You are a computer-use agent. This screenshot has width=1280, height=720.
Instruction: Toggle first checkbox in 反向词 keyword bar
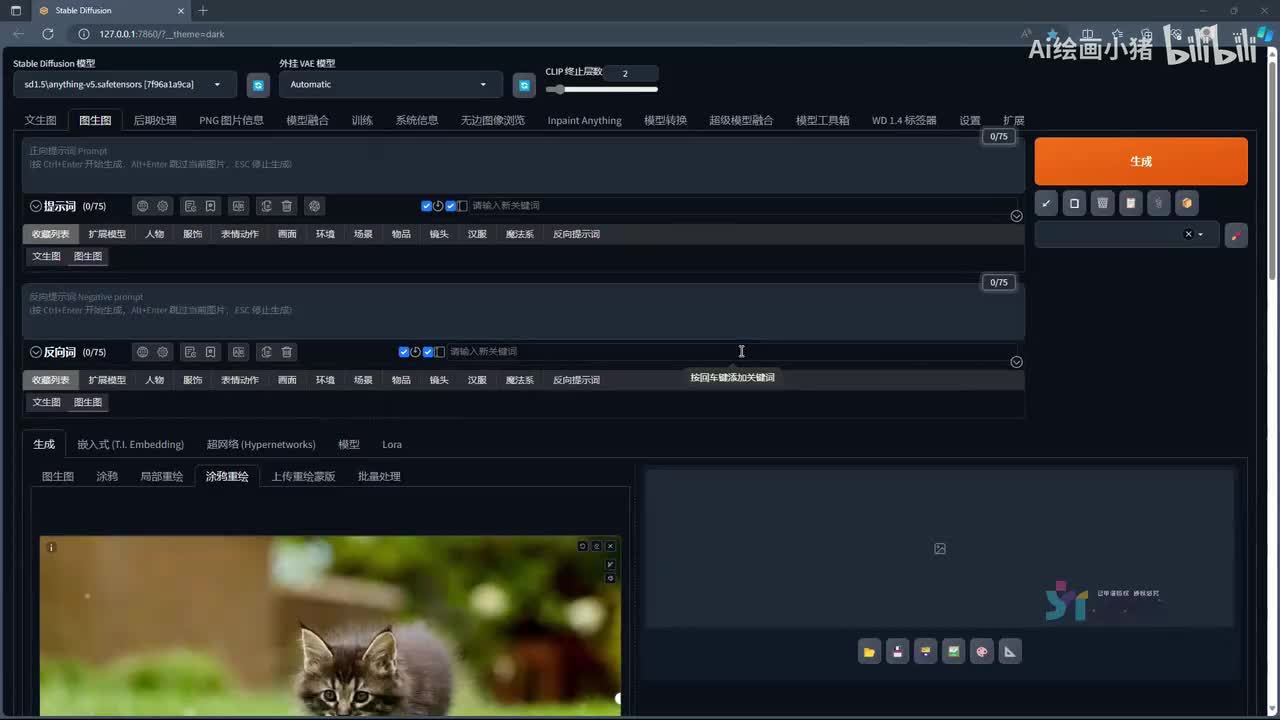[404, 352]
